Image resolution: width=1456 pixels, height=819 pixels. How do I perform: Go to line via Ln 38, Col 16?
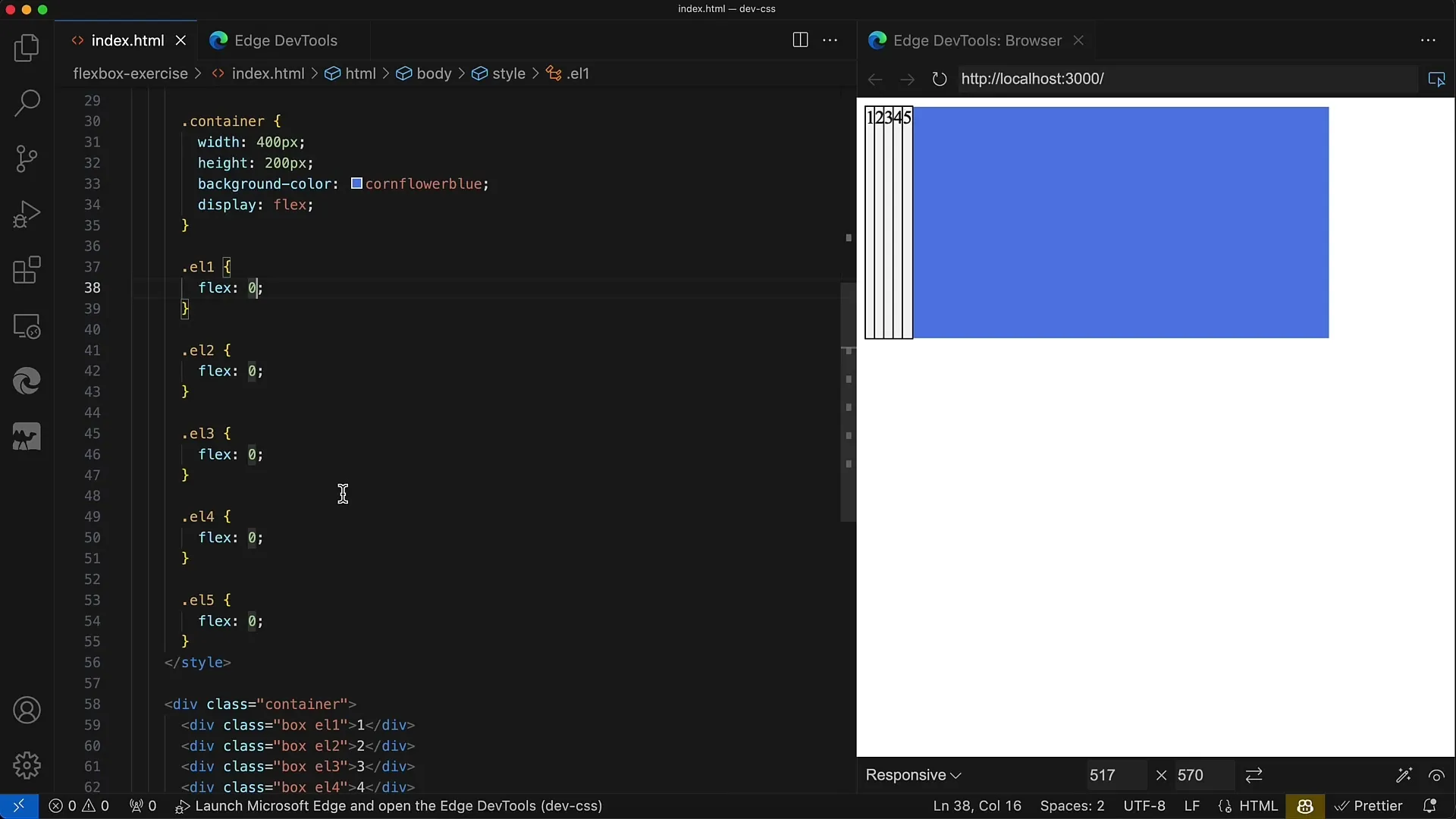pyautogui.click(x=977, y=806)
